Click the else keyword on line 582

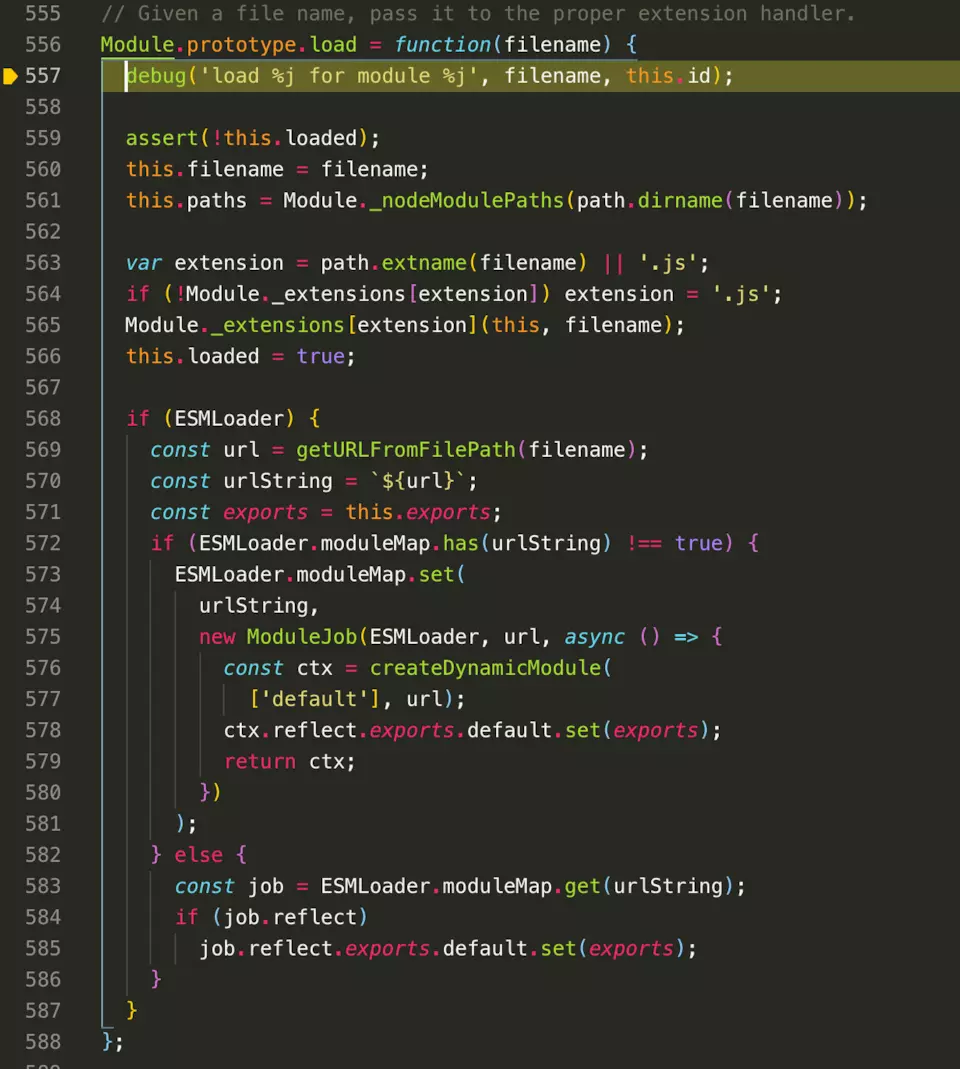pos(198,855)
